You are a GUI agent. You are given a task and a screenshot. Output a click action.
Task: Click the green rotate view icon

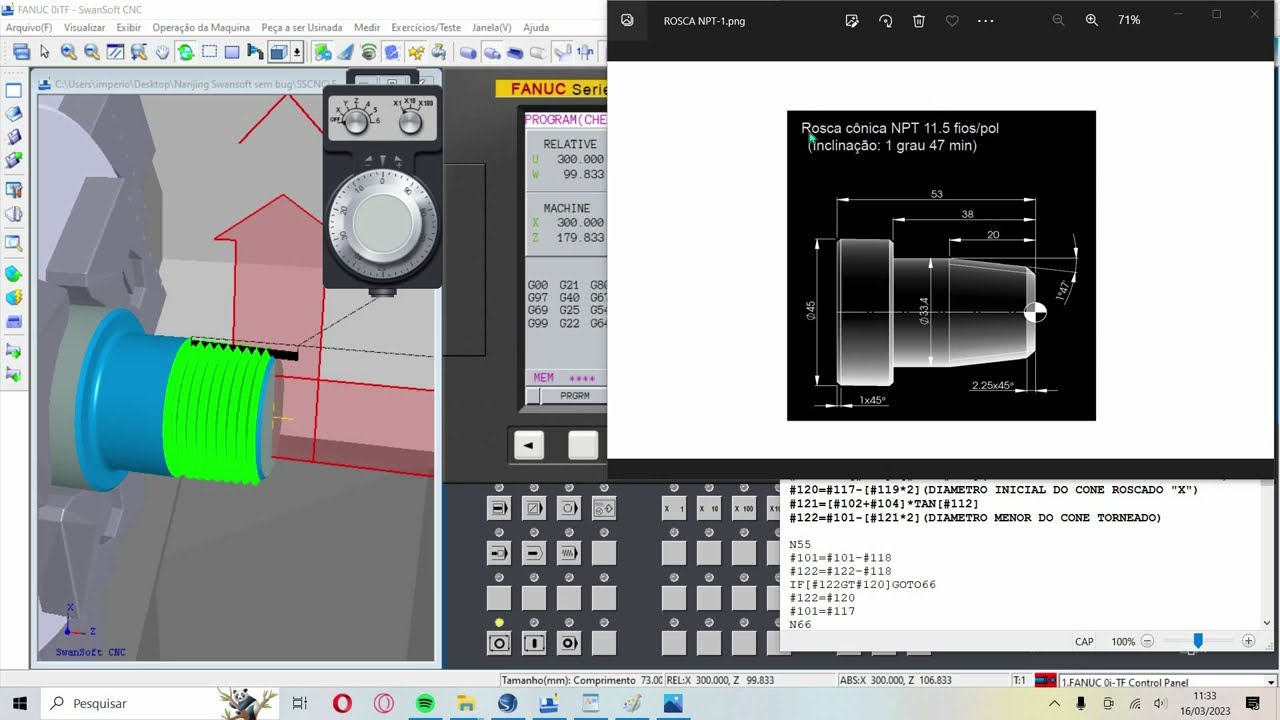click(x=186, y=52)
